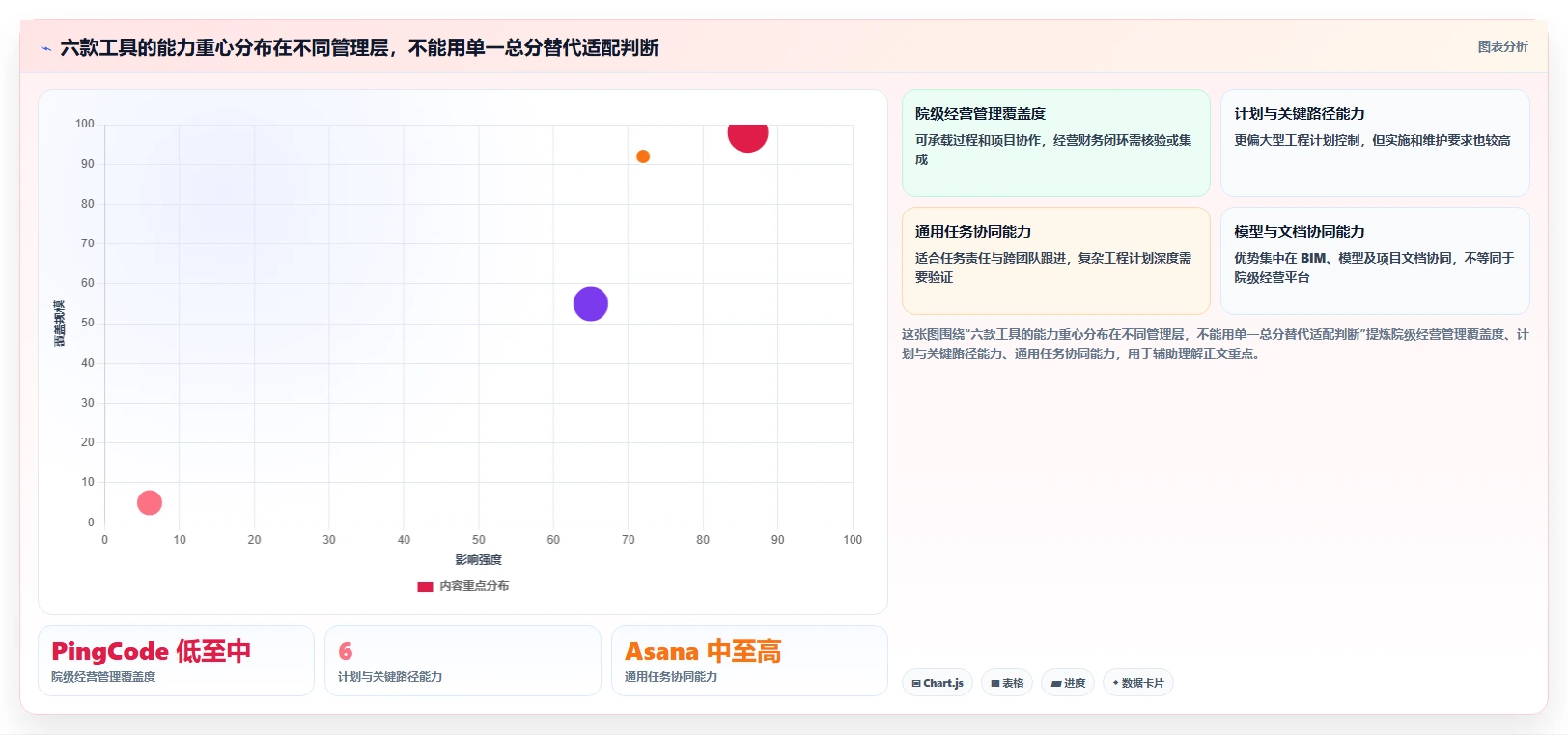The width and height of the screenshot is (1568, 735).
Task: Click the stat card showing 6
Action: point(462,661)
